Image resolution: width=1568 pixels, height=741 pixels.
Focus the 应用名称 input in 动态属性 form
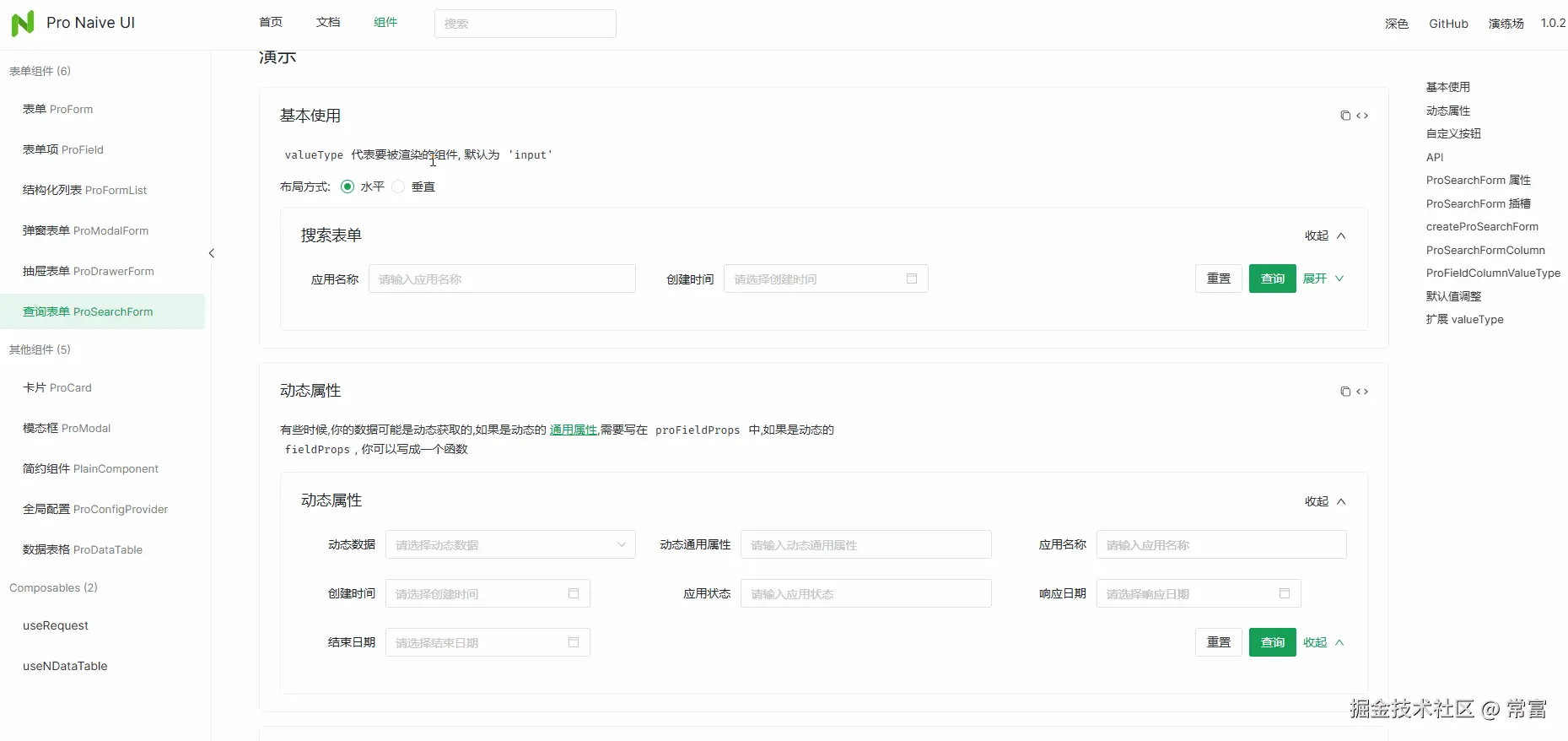1221,544
